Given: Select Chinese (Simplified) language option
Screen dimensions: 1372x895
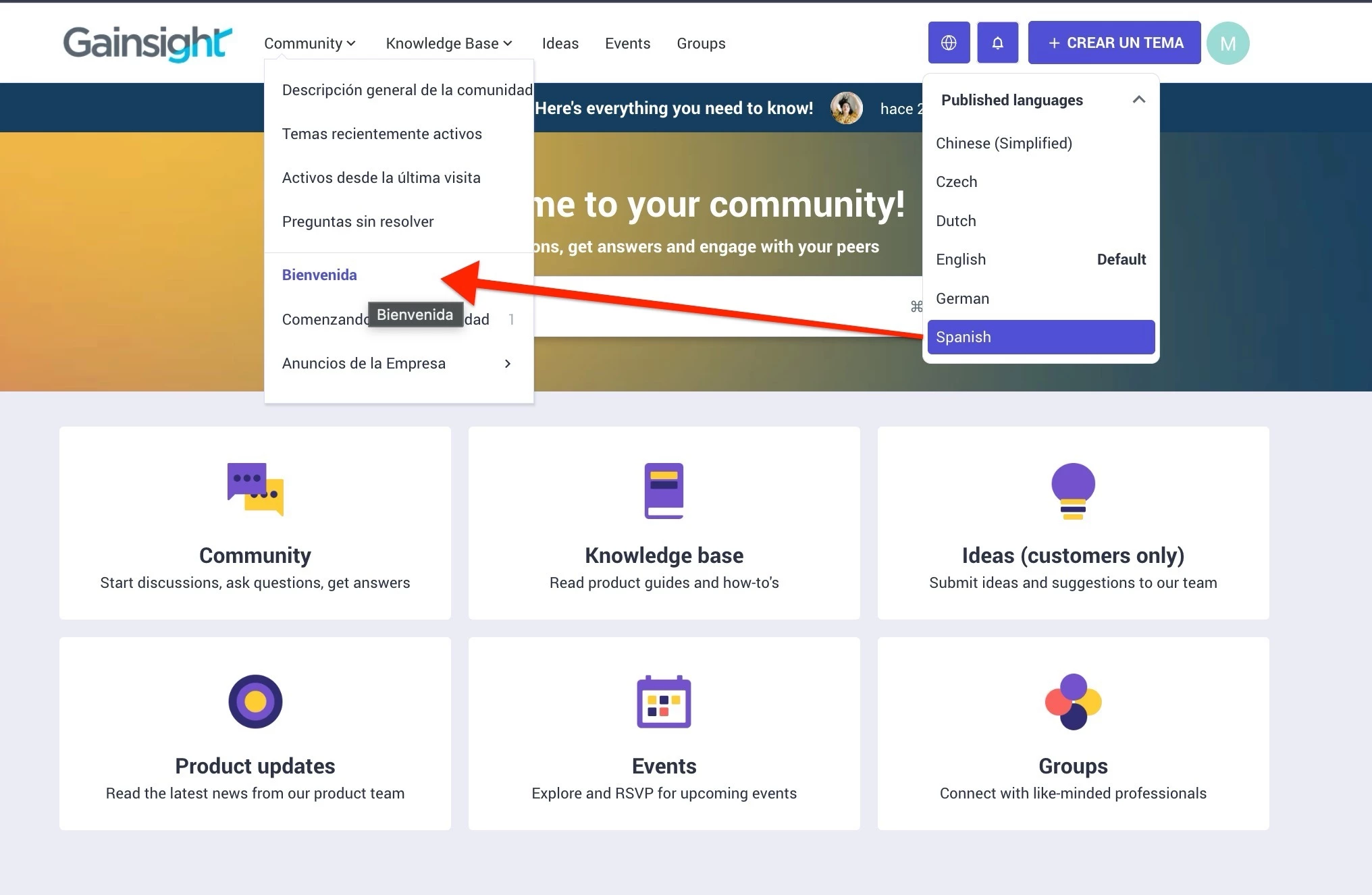Looking at the screenshot, I should pyautogui.click(x=1003, y=143).
